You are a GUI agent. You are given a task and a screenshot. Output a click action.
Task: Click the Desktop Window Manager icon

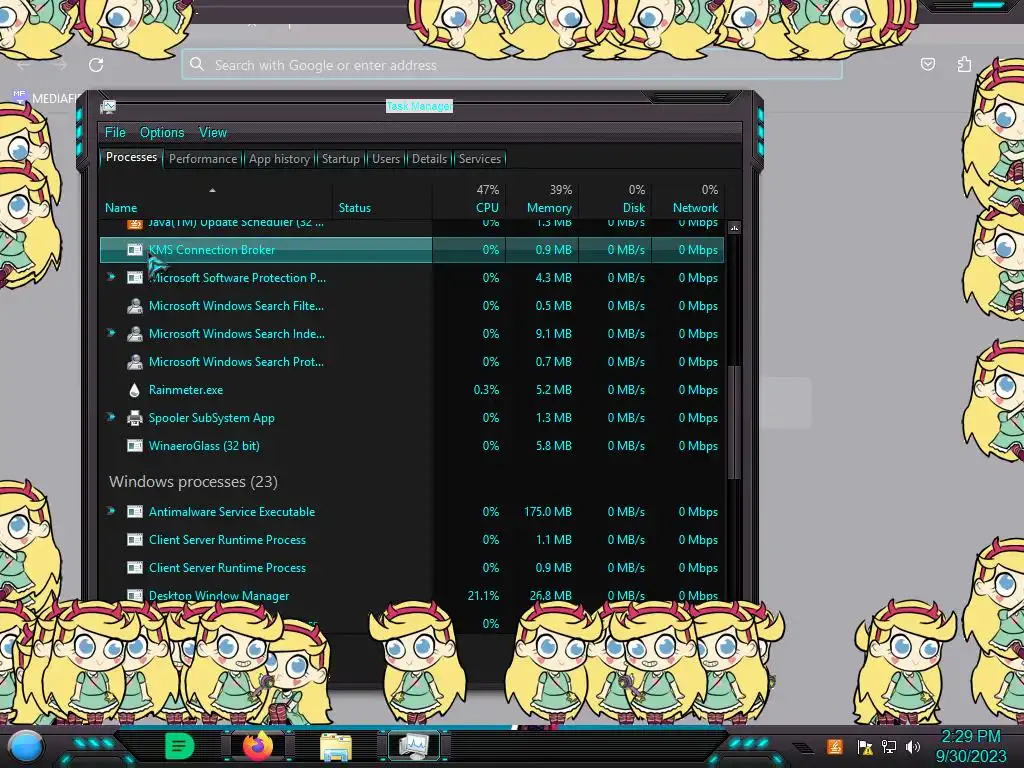pyautogui.click(x=135, y=595)
